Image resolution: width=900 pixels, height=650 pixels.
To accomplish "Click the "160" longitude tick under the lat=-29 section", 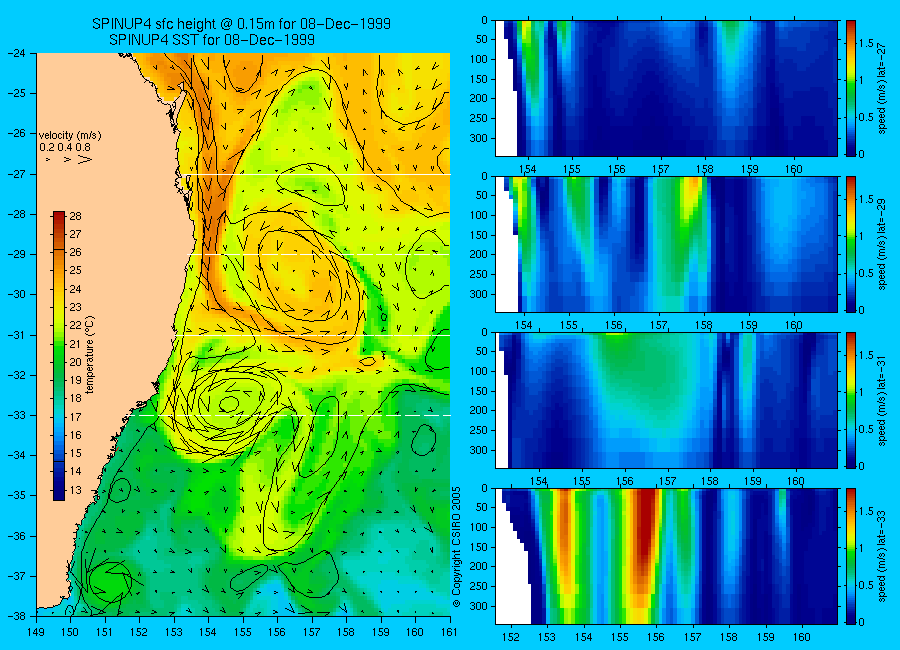I will click(x=794, y=325).
